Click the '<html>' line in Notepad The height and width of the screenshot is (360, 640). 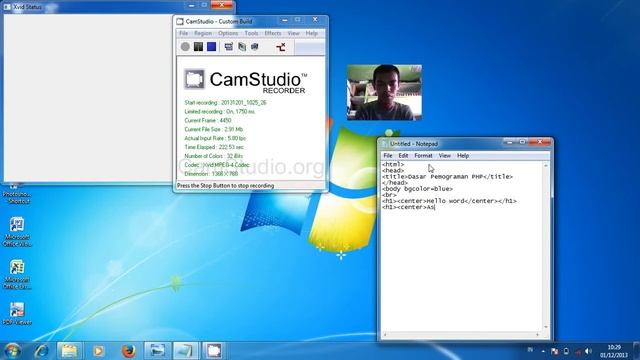tap(393, 164)
